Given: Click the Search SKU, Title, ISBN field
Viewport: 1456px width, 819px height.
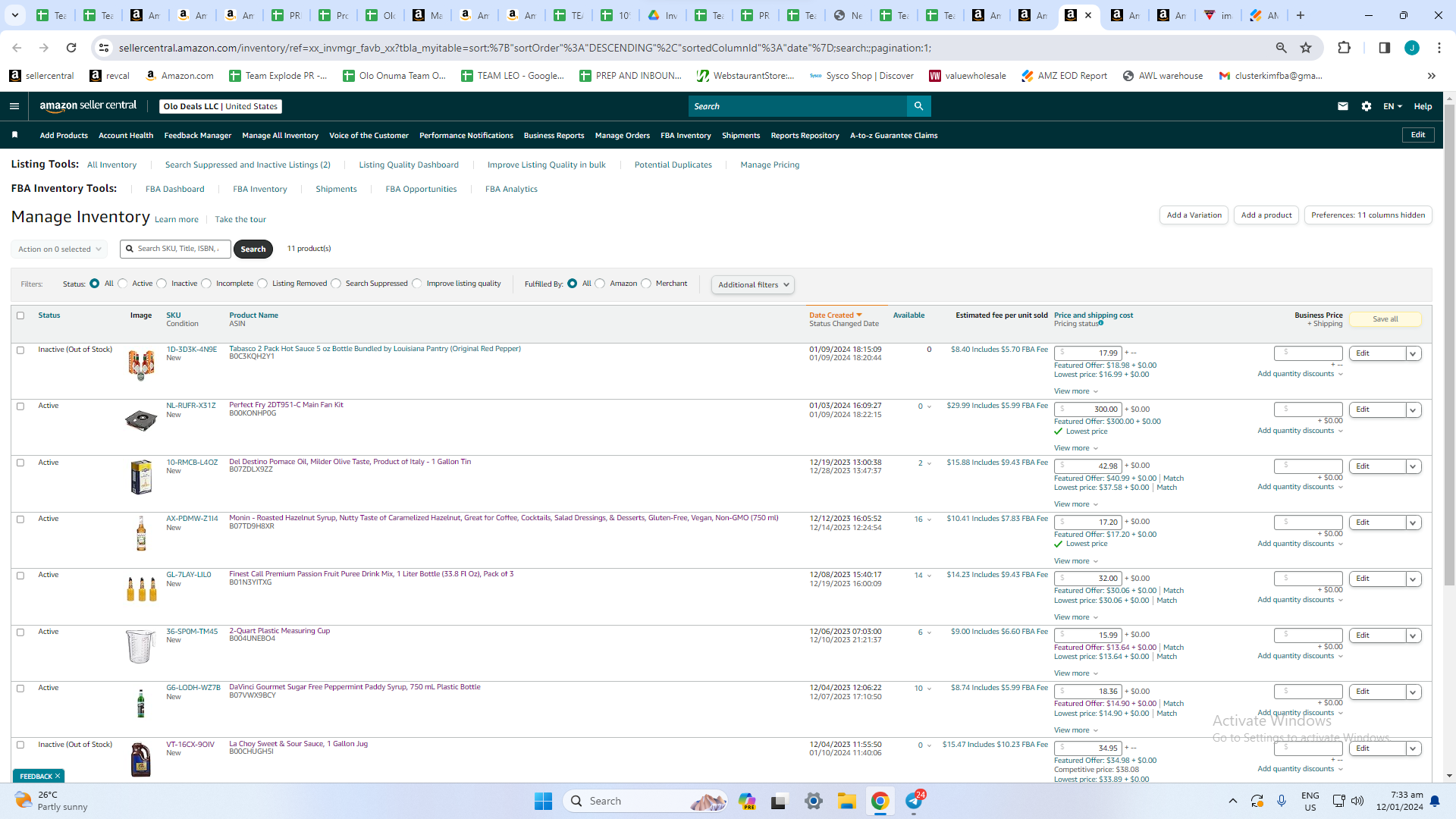Looking at the screenshot, I should pyautogui.click(x=175, y=249).
